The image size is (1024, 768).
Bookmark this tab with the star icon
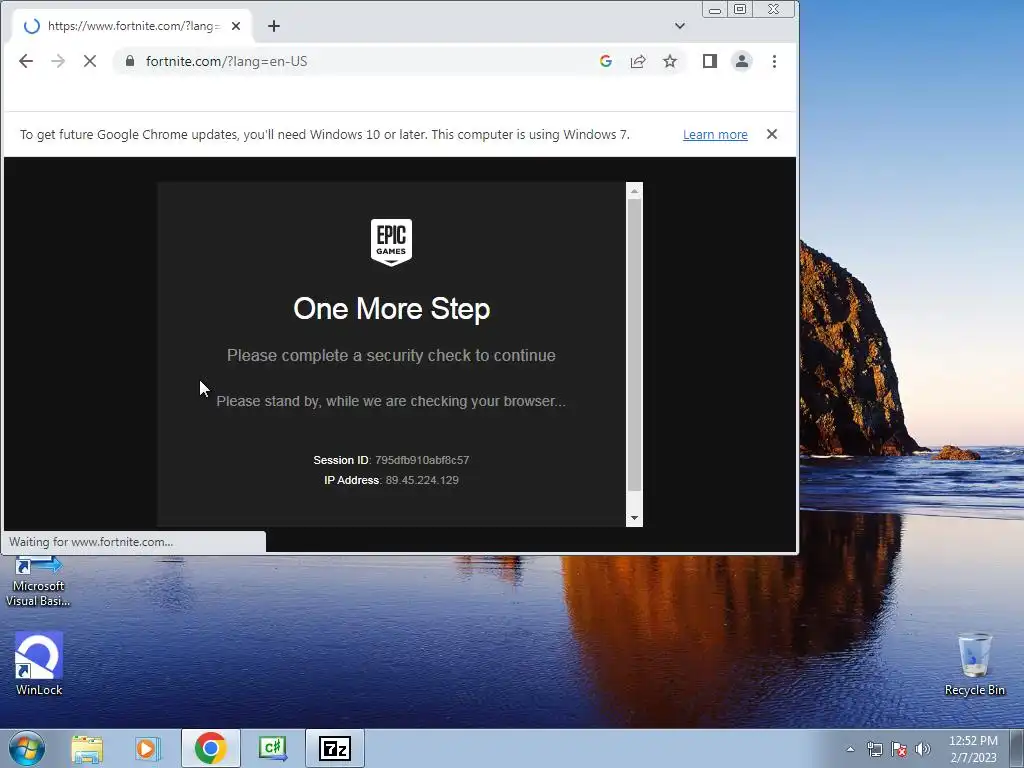[670, 61]
